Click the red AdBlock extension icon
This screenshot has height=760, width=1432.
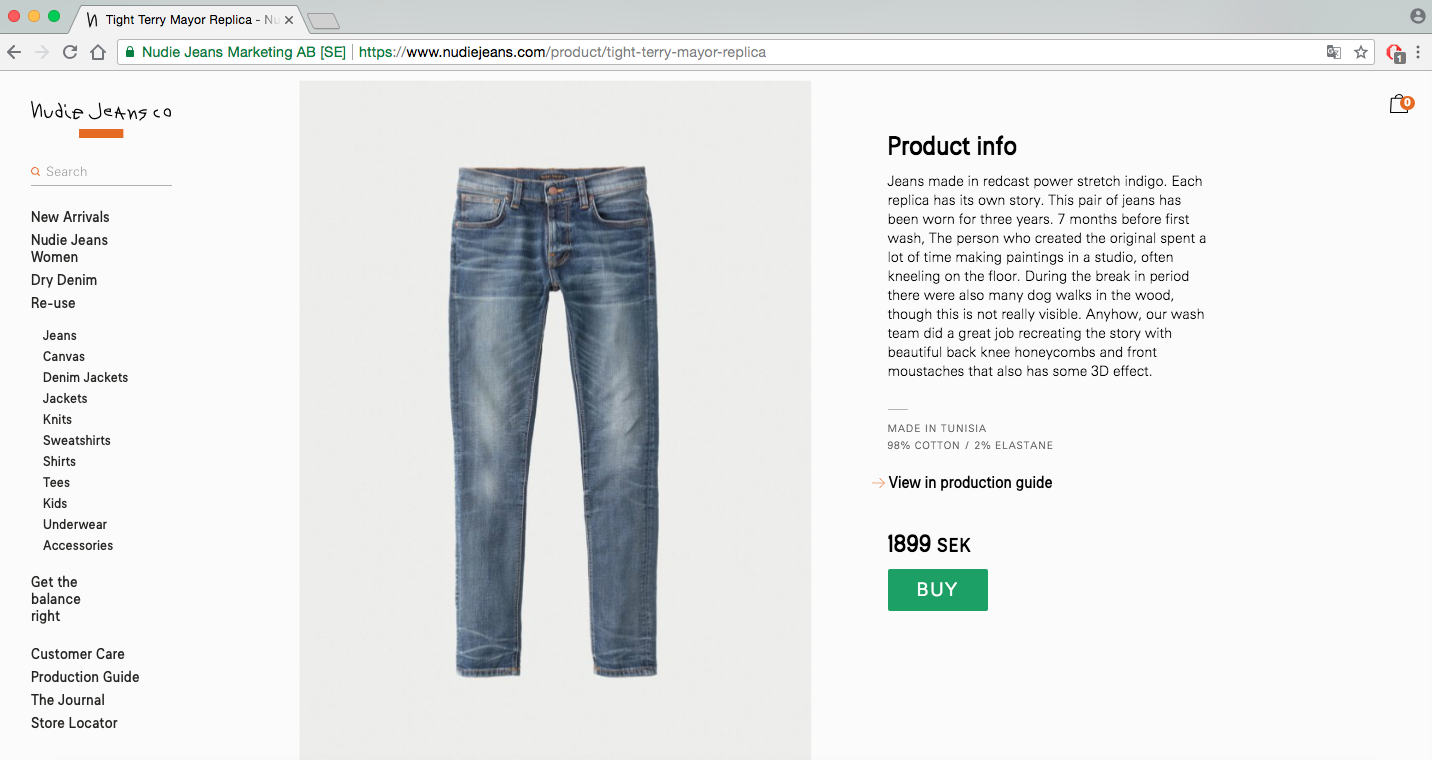pos(1397,51)
